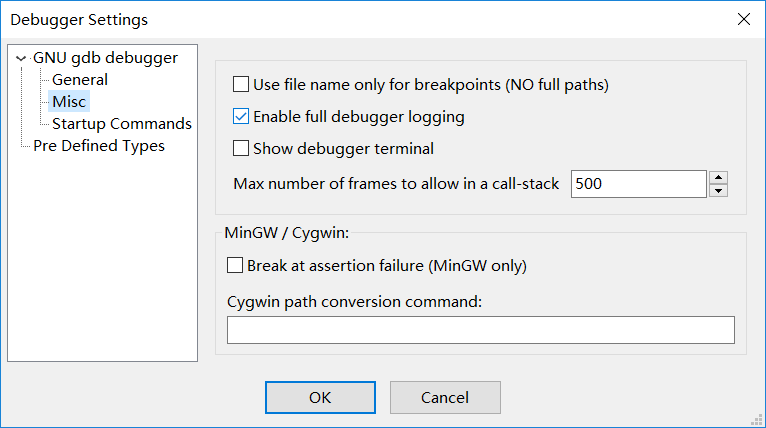This screenshot has width=766, height=428.
Task: Open the General settings page
Action: [x=80, y=80]
